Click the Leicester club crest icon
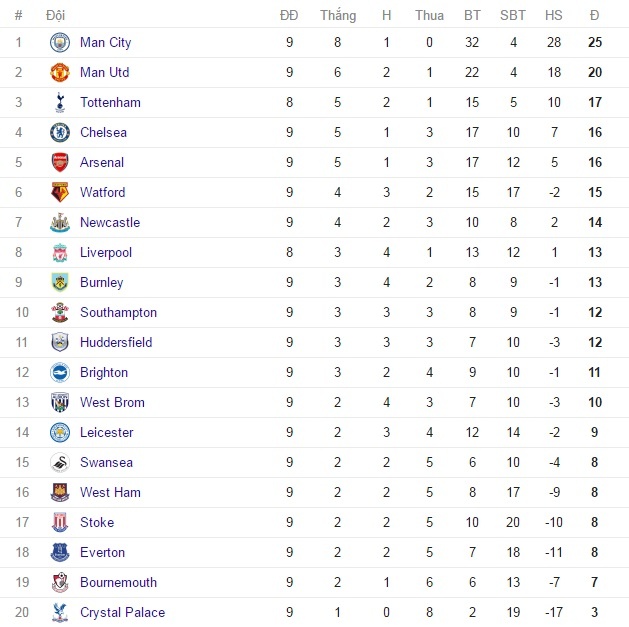Screen dimensions: 629x627 pos(59,433)
